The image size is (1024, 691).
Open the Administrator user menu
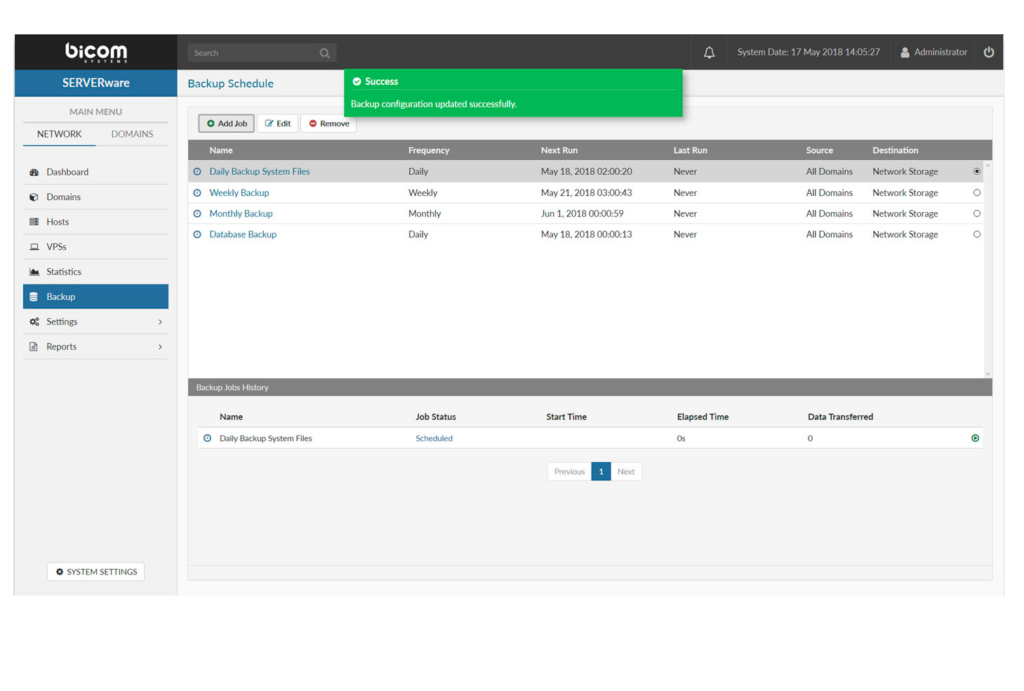pyautogui.click(x=934, y=52)
